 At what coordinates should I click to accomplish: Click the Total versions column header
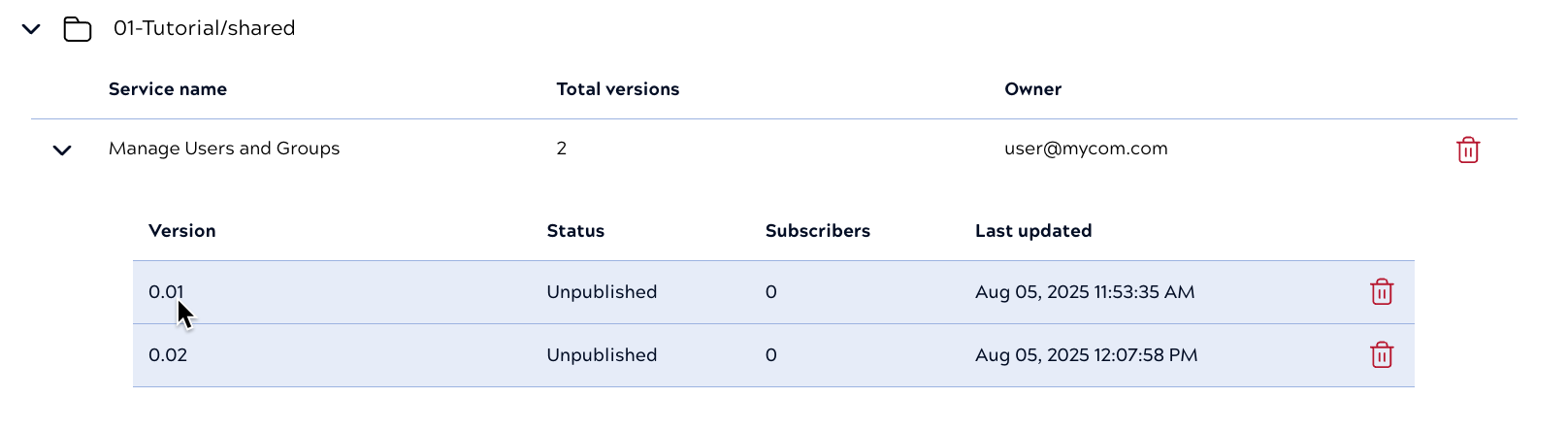(618, 89)
